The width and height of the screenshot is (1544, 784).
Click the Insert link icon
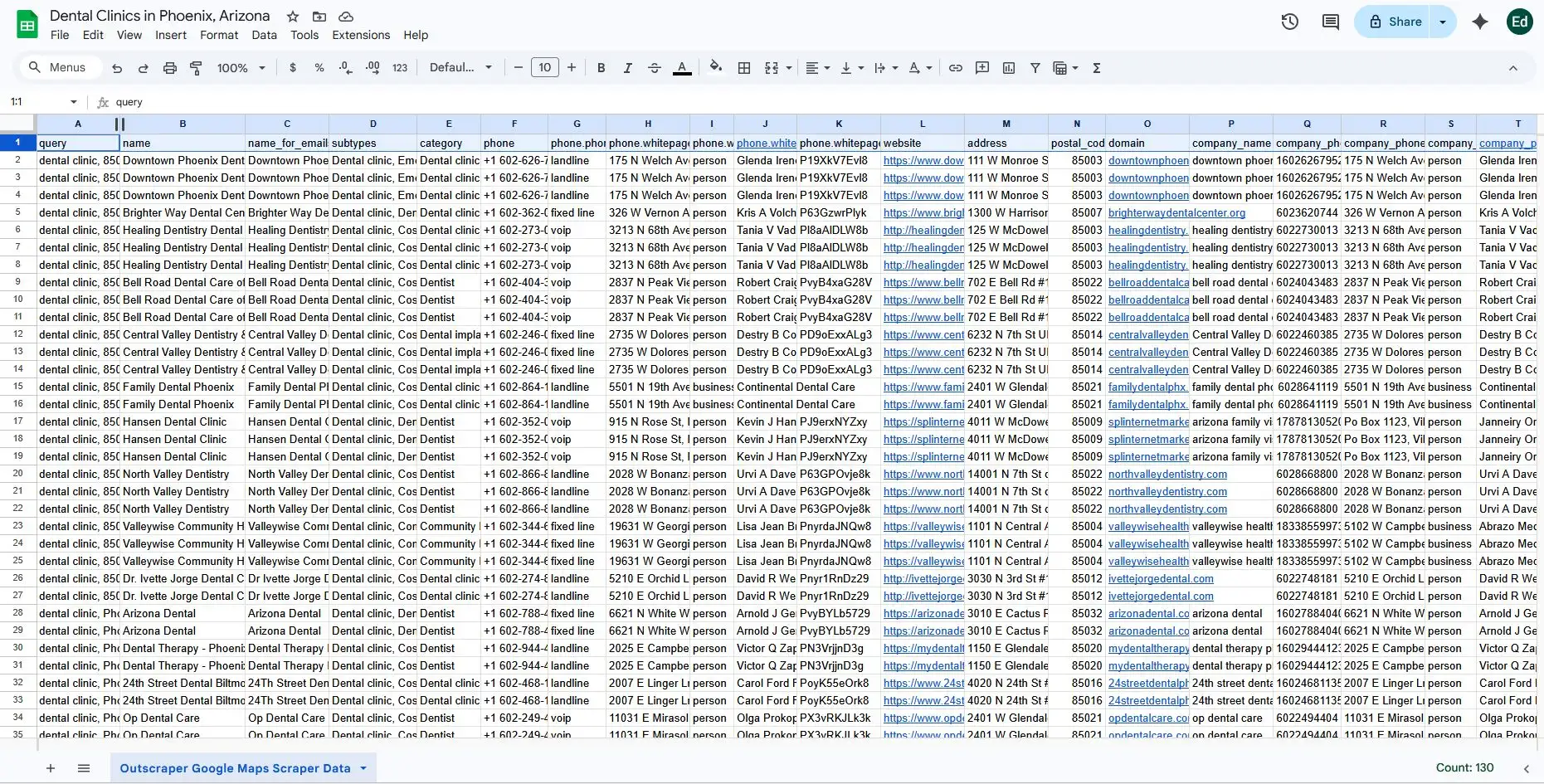pos(956,68)
